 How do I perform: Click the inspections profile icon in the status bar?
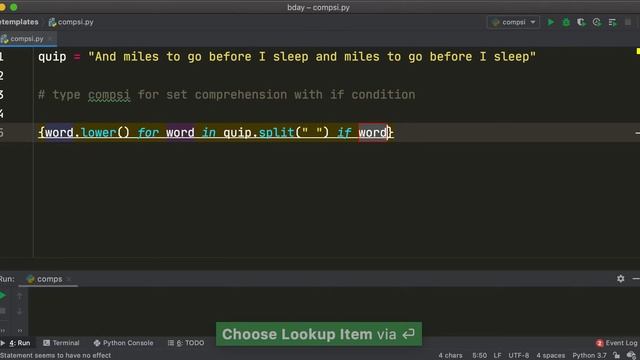[x=631, y=356]
